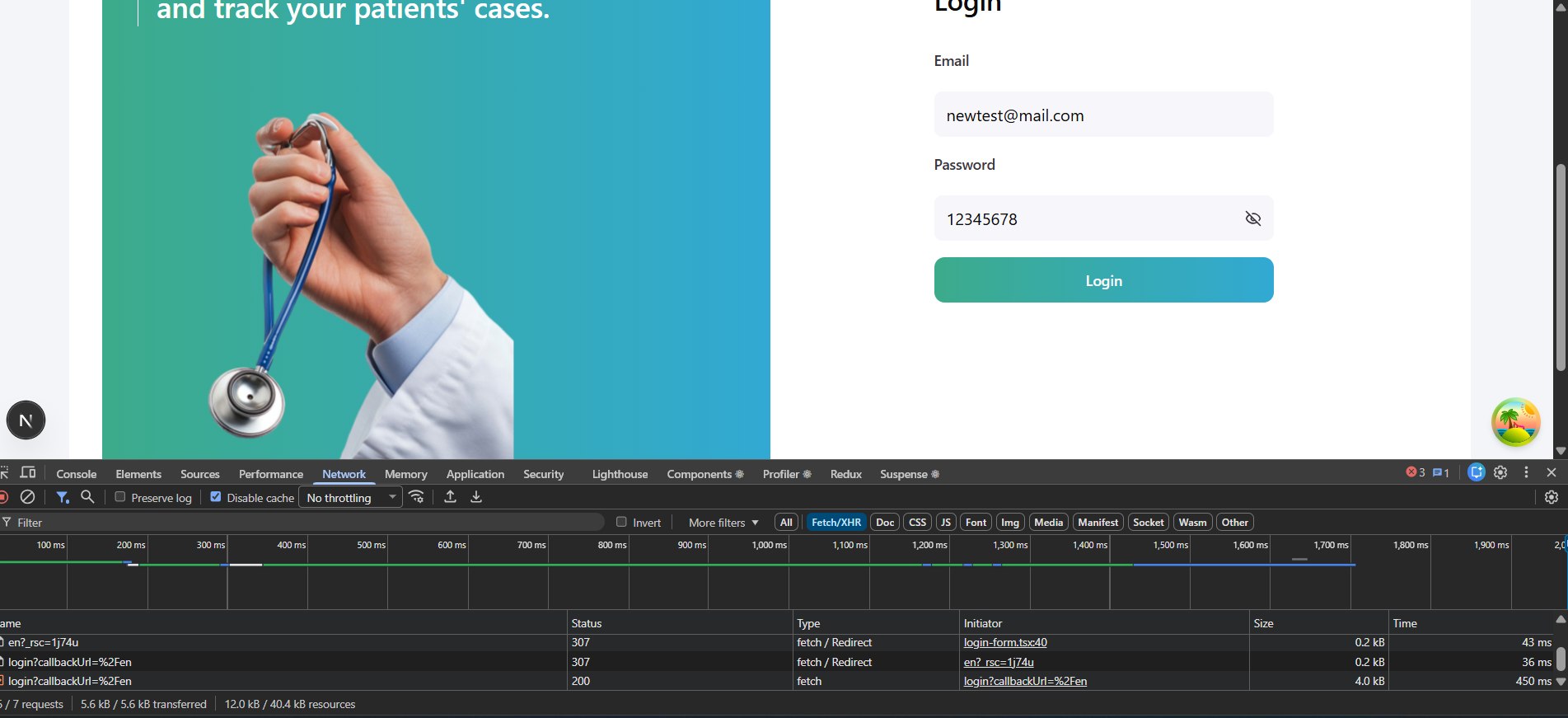
Task: Click the 3 errors counter icon
Action: (1416, 473)
